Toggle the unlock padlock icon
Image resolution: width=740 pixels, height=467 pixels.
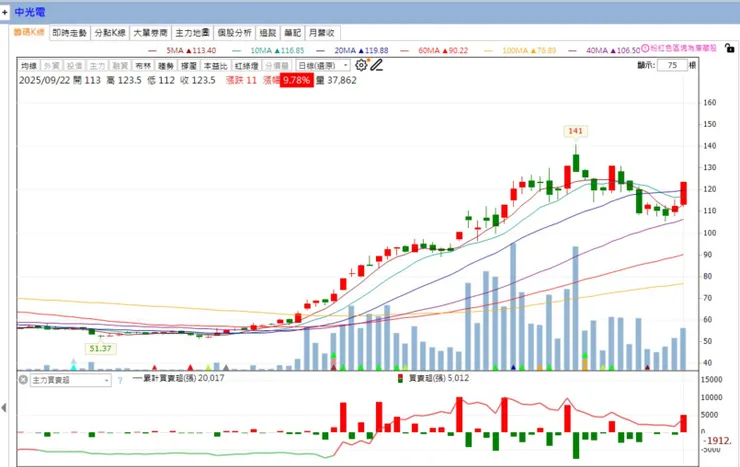point(730,48)
